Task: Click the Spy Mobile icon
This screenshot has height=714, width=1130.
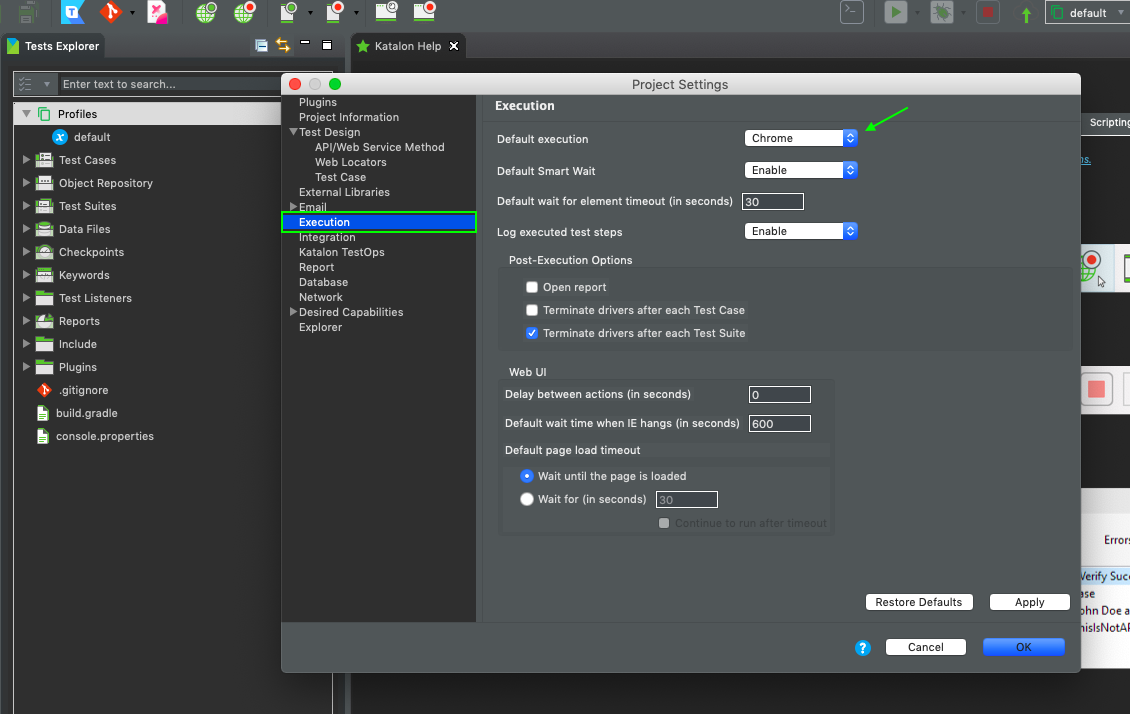Action: coord(288,12)
